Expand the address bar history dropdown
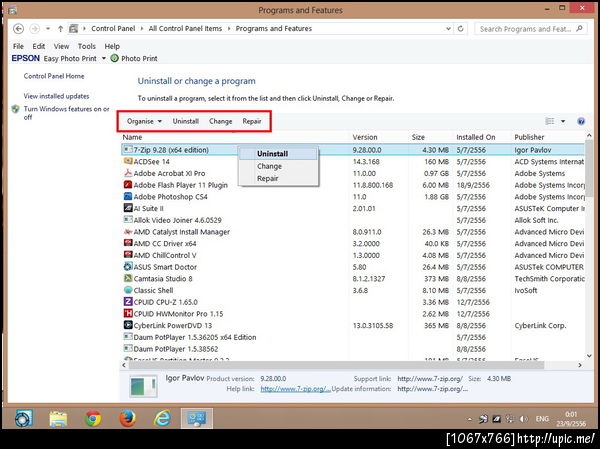The image size is (600, 449). (x=448, y=29)
